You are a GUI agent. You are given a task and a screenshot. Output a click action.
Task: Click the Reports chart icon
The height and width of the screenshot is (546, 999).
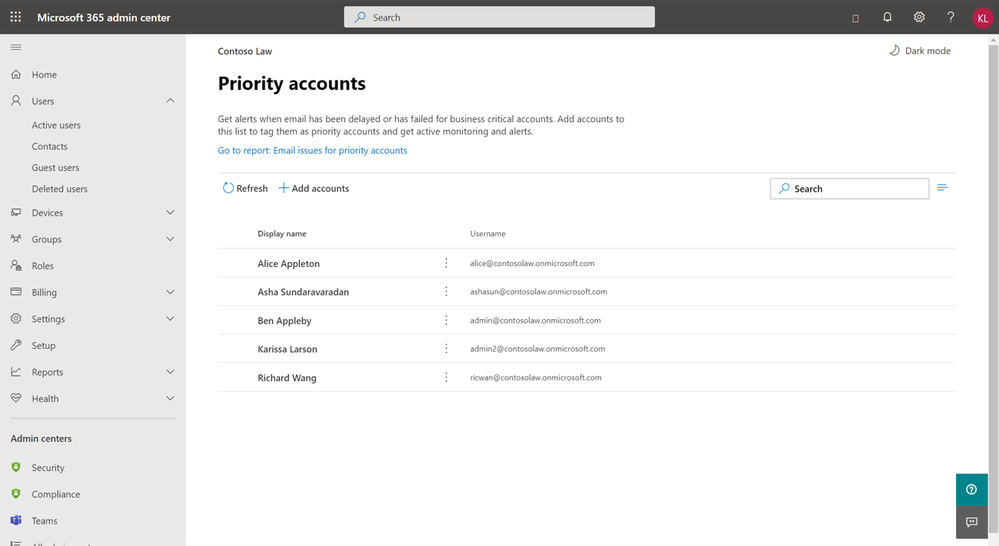click(x=16, y=371)
